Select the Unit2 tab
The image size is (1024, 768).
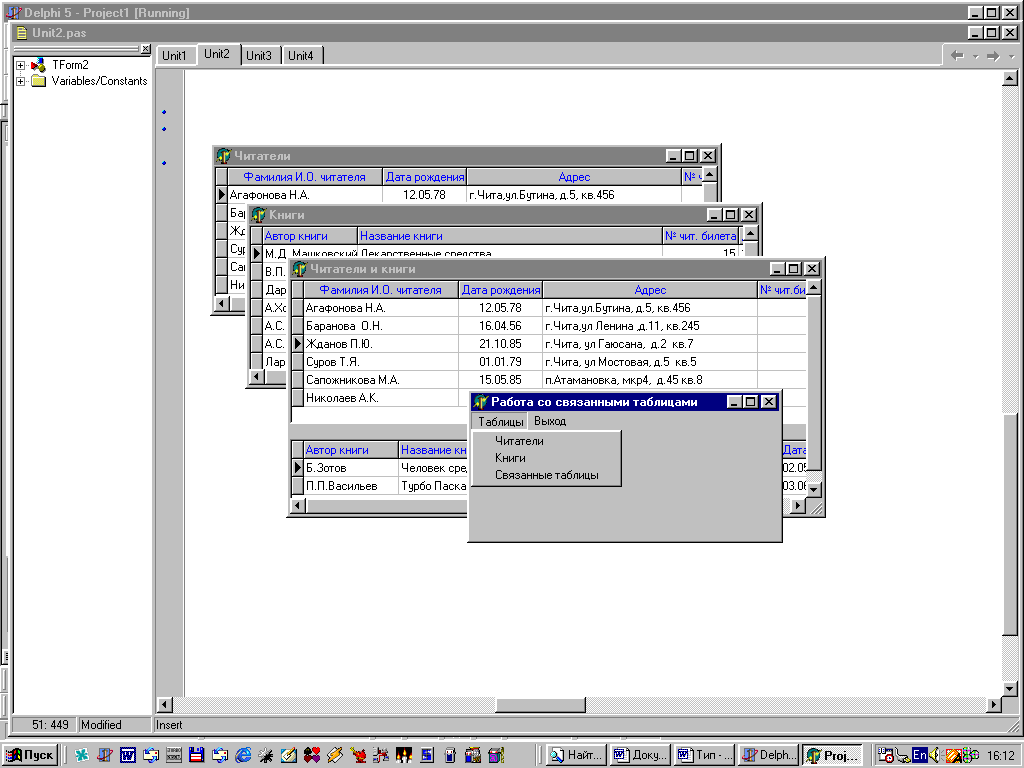(217, 54)
